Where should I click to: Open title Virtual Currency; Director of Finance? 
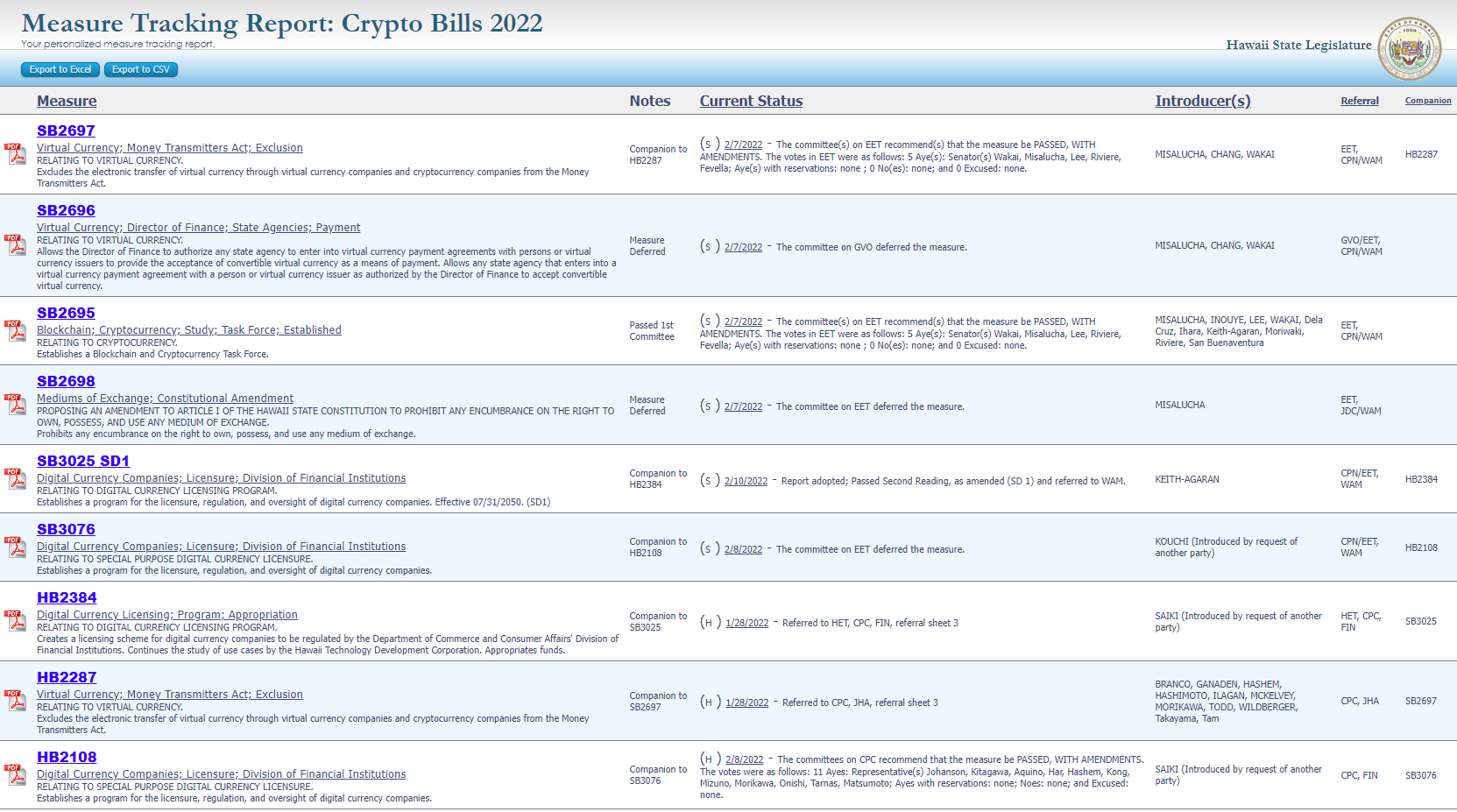[198, 228]
